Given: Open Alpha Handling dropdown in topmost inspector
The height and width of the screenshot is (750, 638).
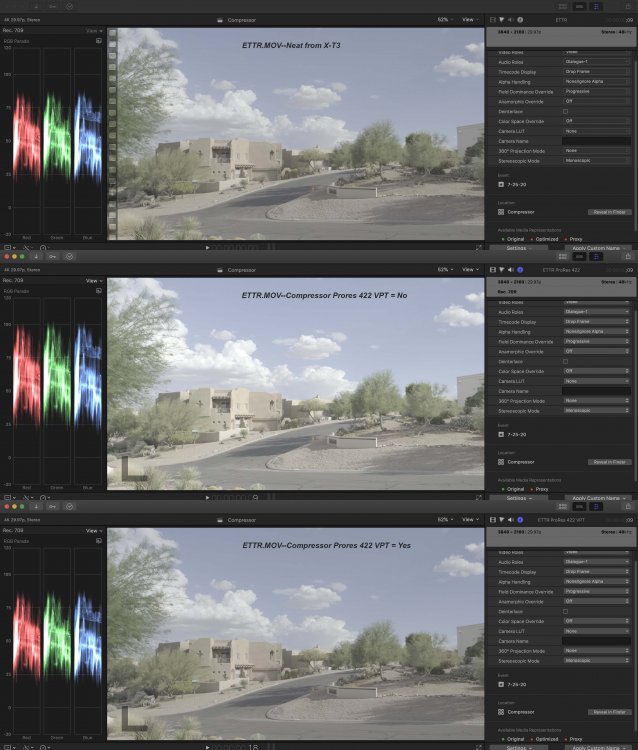Looking at the screenshot, I should pyautogui.click(x=597, y=81).
